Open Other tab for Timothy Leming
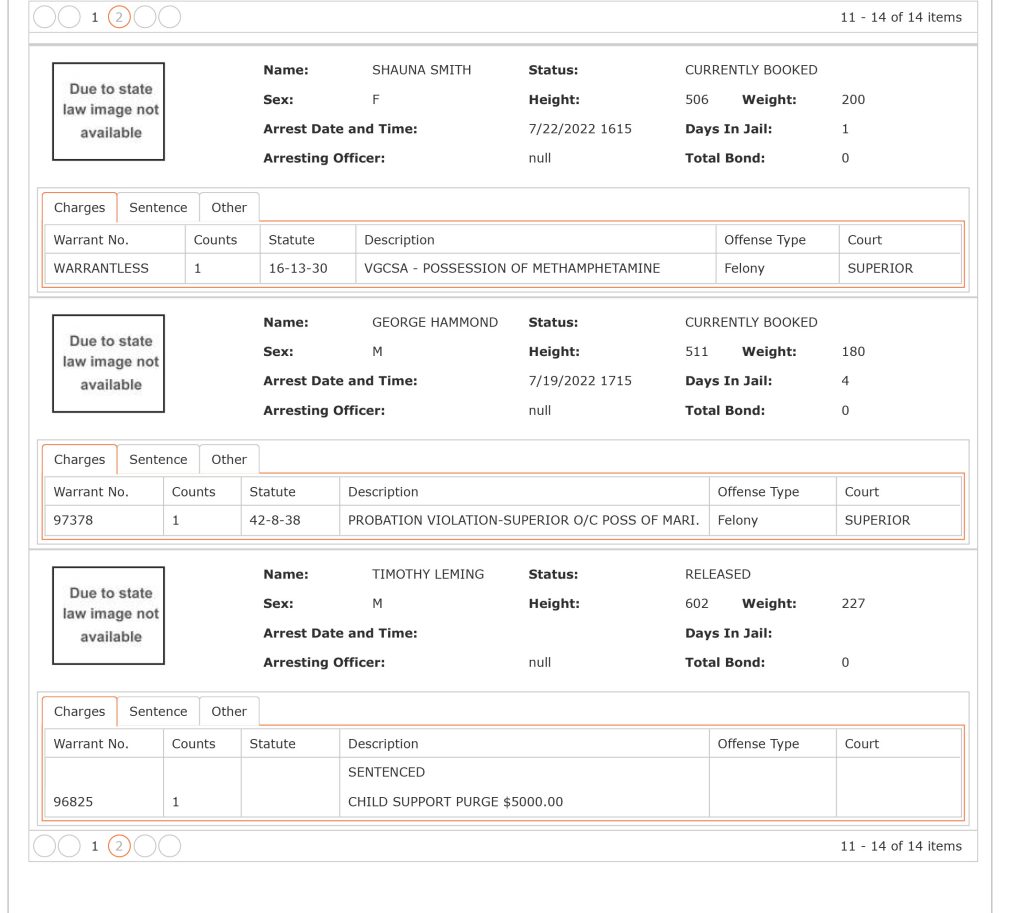This screenshot has height=913, width=1024. [x=229, y=712]
